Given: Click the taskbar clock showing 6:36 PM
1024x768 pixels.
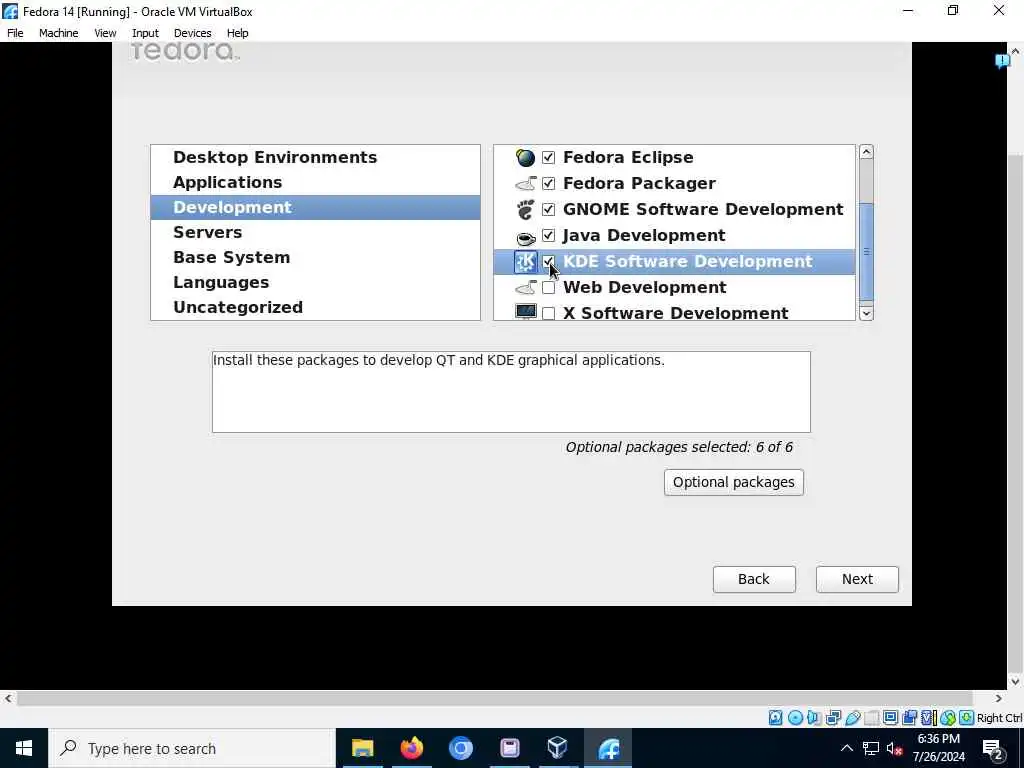Looking at the screenshot, I should coord(938,748).
